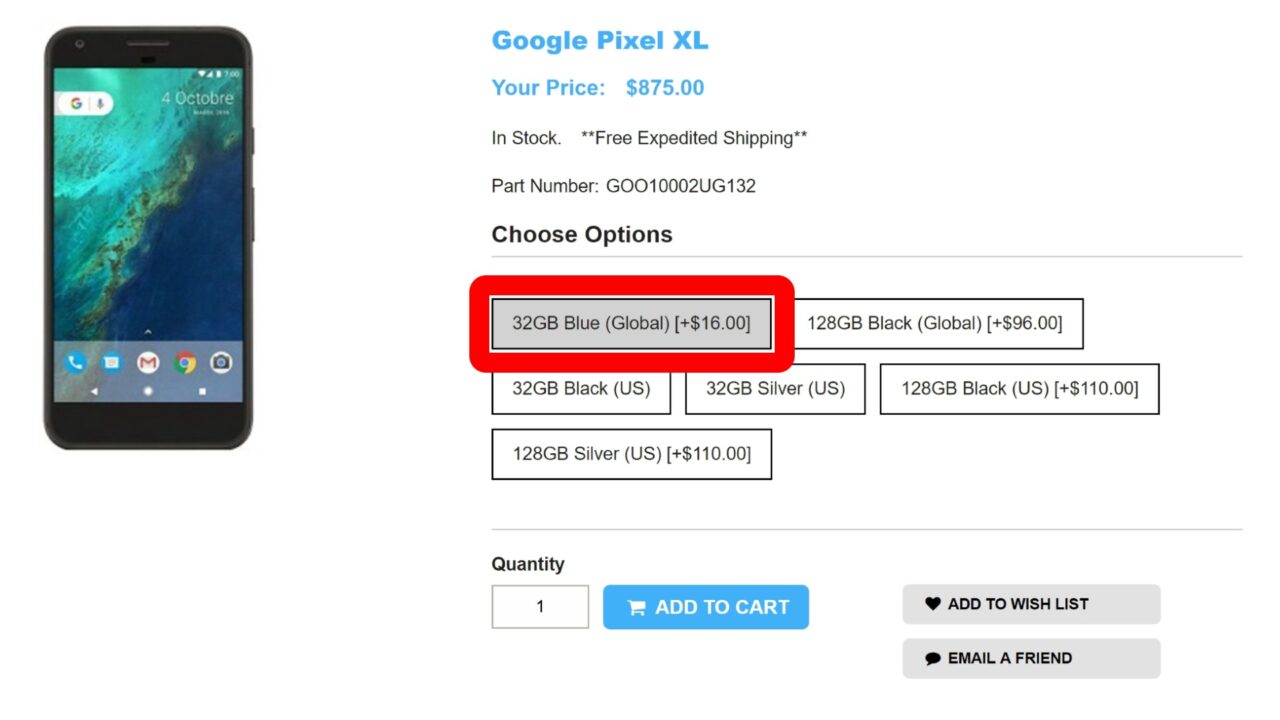Screen dimensions: 1280x720
Task: Open the Pixel XL product image
Action: 148,238
